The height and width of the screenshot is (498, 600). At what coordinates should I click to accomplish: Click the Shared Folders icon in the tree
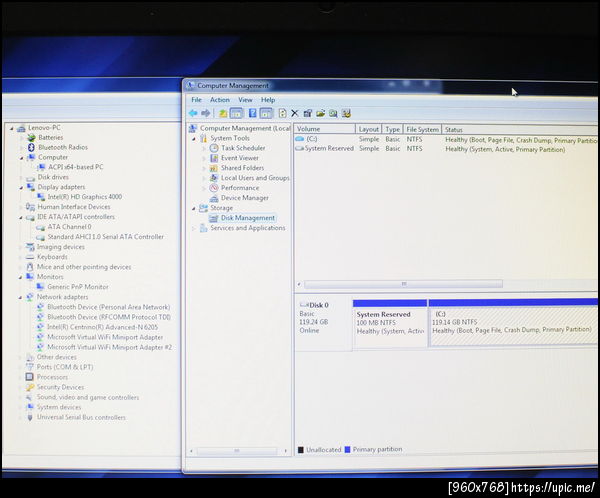(x=214, y=168)
